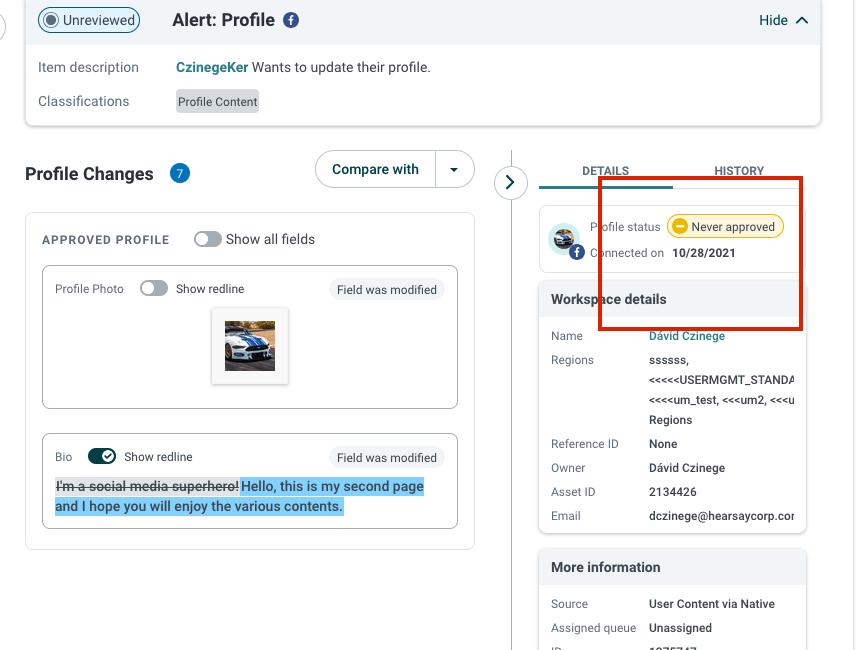Click the blue 7 changes count badge
Viewport: 856px width, 650px height.
click(180, 174)
